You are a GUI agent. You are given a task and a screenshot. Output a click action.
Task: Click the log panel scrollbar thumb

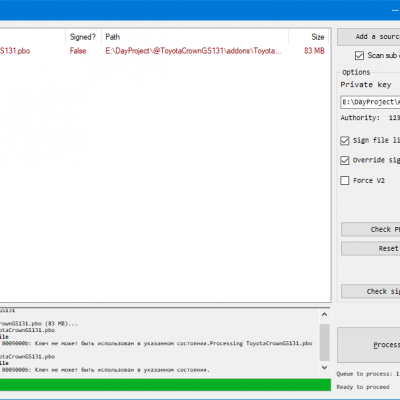324,342
